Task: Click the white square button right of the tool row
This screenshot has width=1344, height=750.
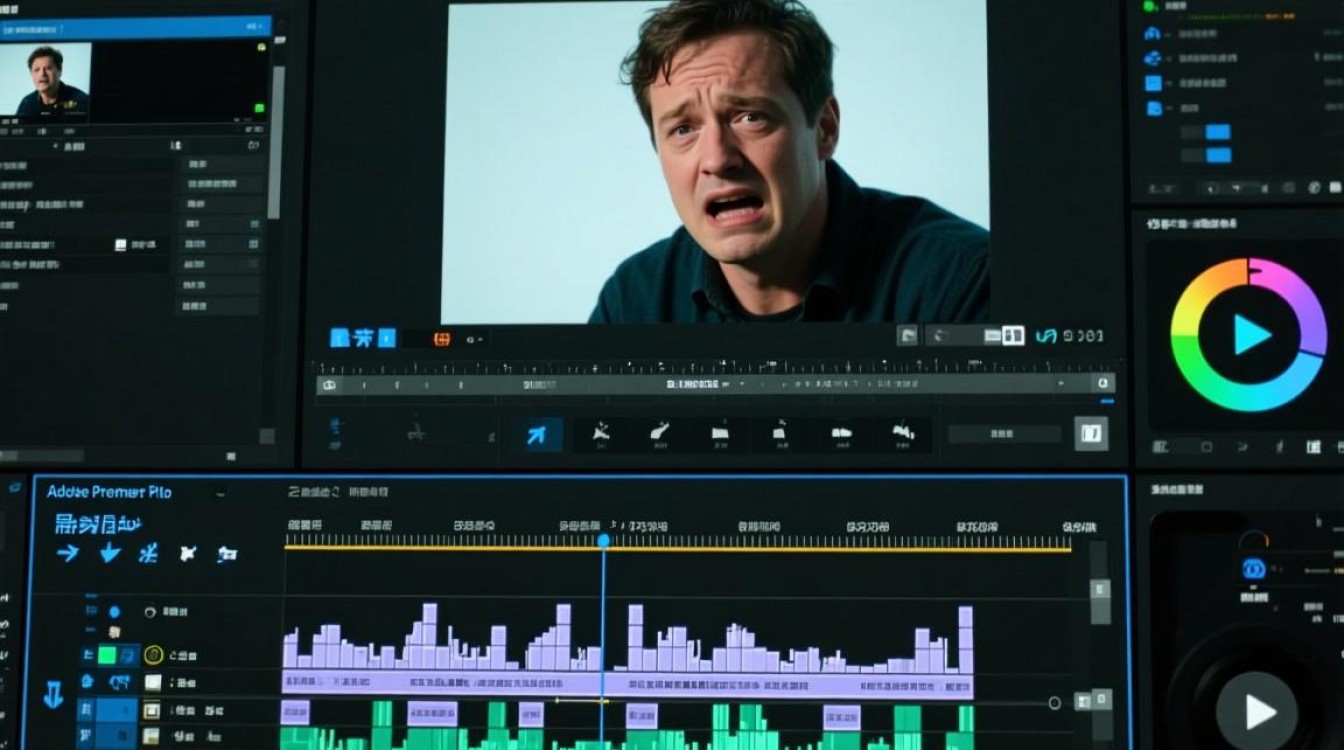Action: point(1091,433)
